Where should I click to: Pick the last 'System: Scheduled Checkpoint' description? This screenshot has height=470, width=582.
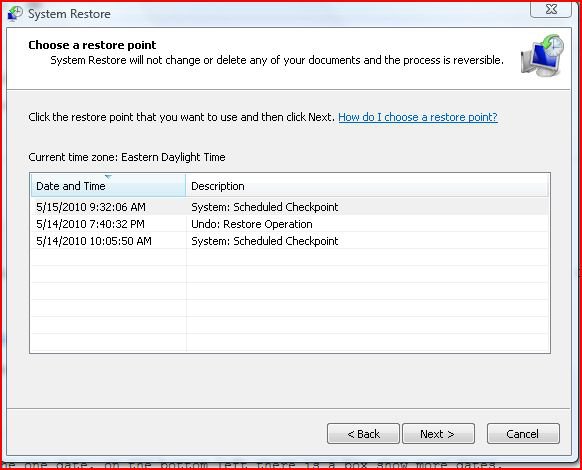tap(265, 241)
